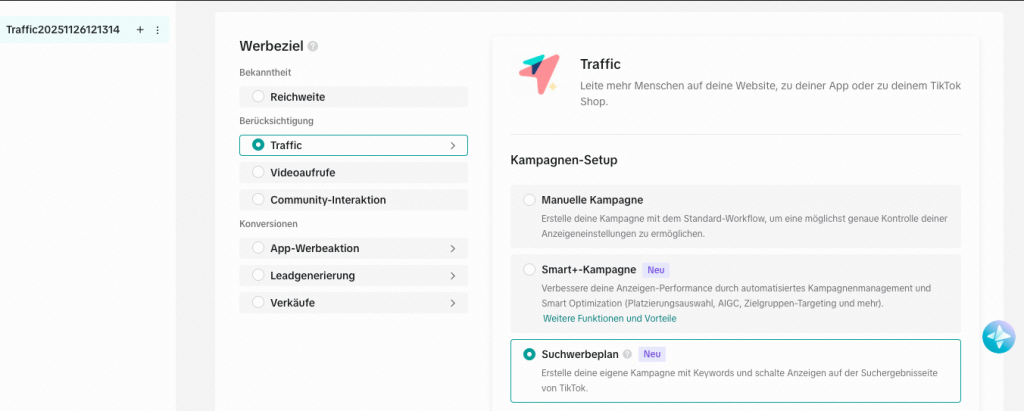Choose the Smart+-Kampagne radio button
1024x411 pixels.
529,270
